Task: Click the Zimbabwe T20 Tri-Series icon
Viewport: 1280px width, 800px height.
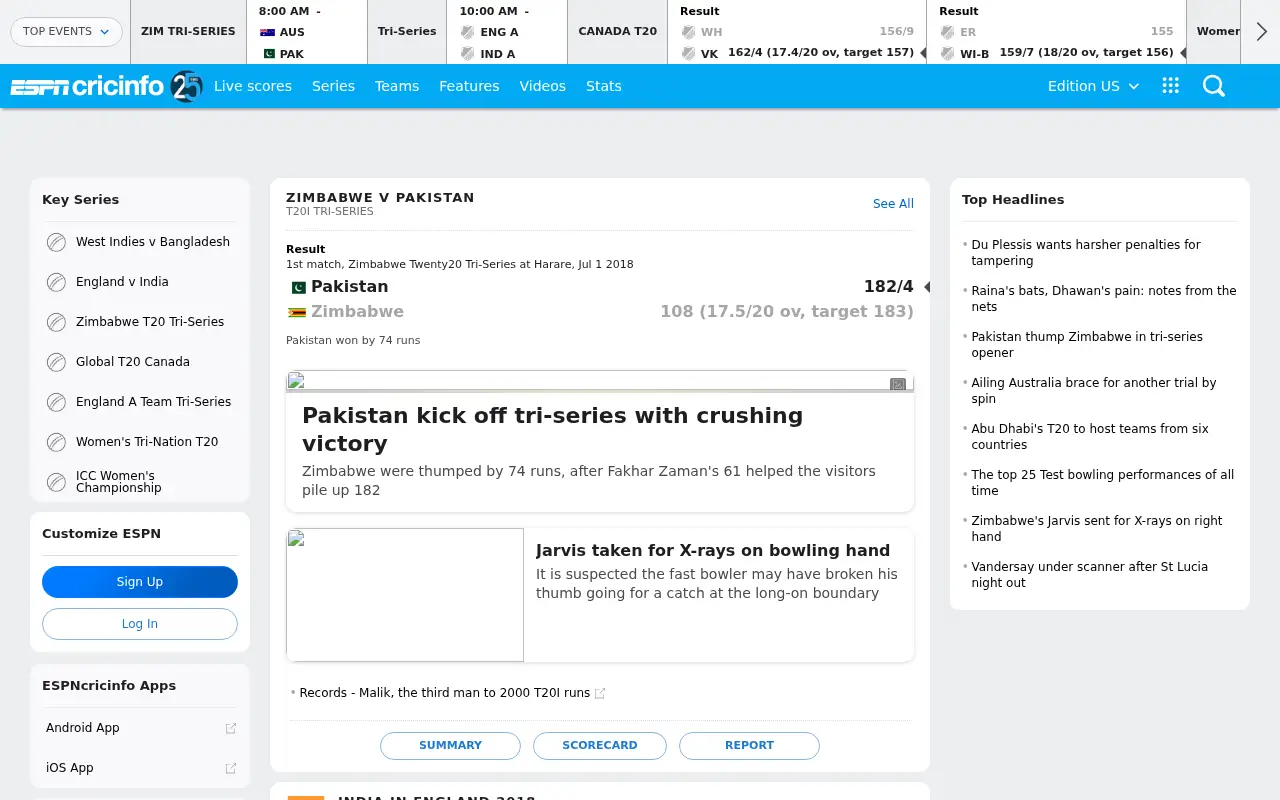Action: (56, 322)
